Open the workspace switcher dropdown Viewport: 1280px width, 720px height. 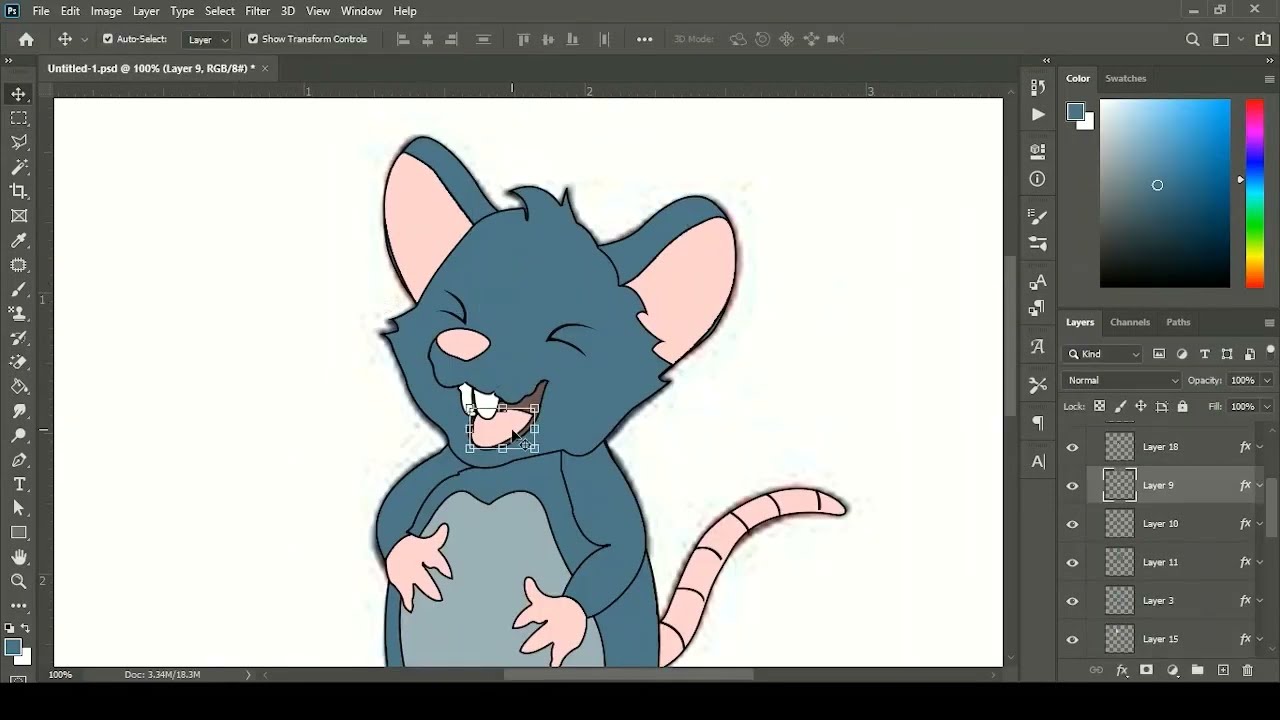coord(1226,39)
